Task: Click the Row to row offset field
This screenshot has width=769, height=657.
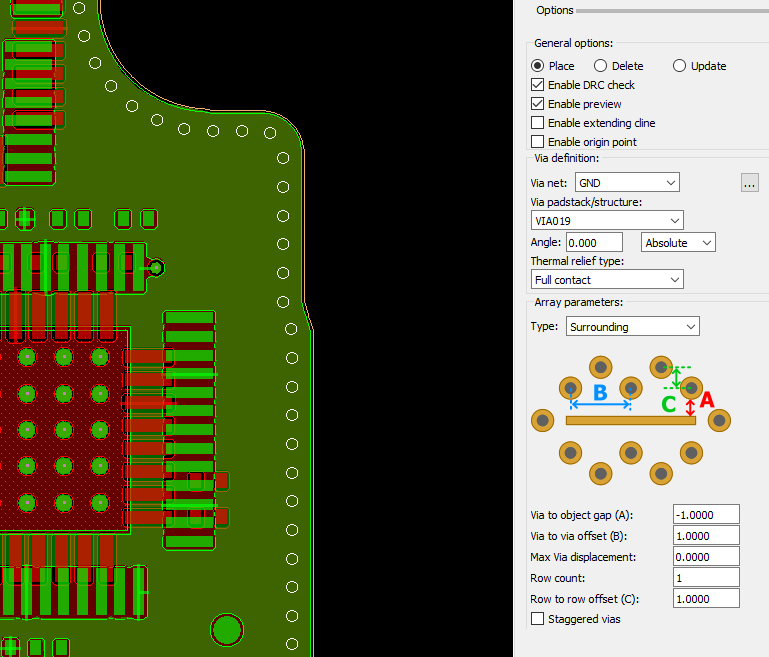Action: 706,599
